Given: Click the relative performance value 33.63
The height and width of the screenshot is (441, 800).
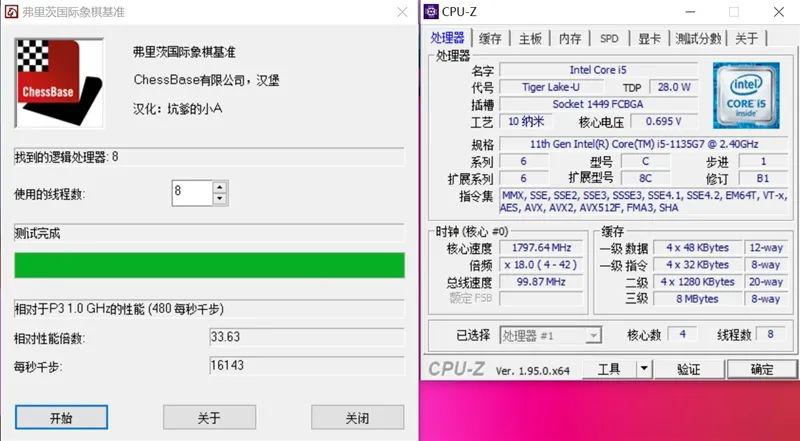Looking at the screenshot, I should pyautogui.click(x=307, y=337).
